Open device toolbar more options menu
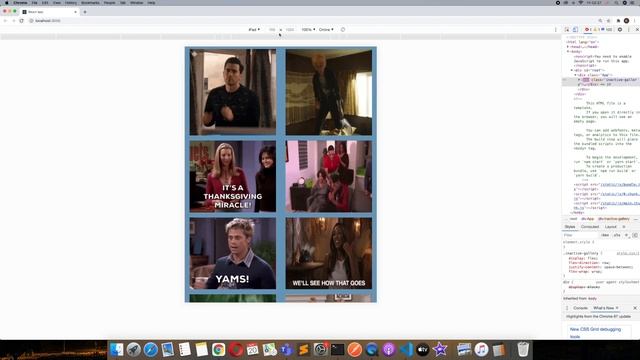Viewport: 640px width, 360px height. pos(556,29)
